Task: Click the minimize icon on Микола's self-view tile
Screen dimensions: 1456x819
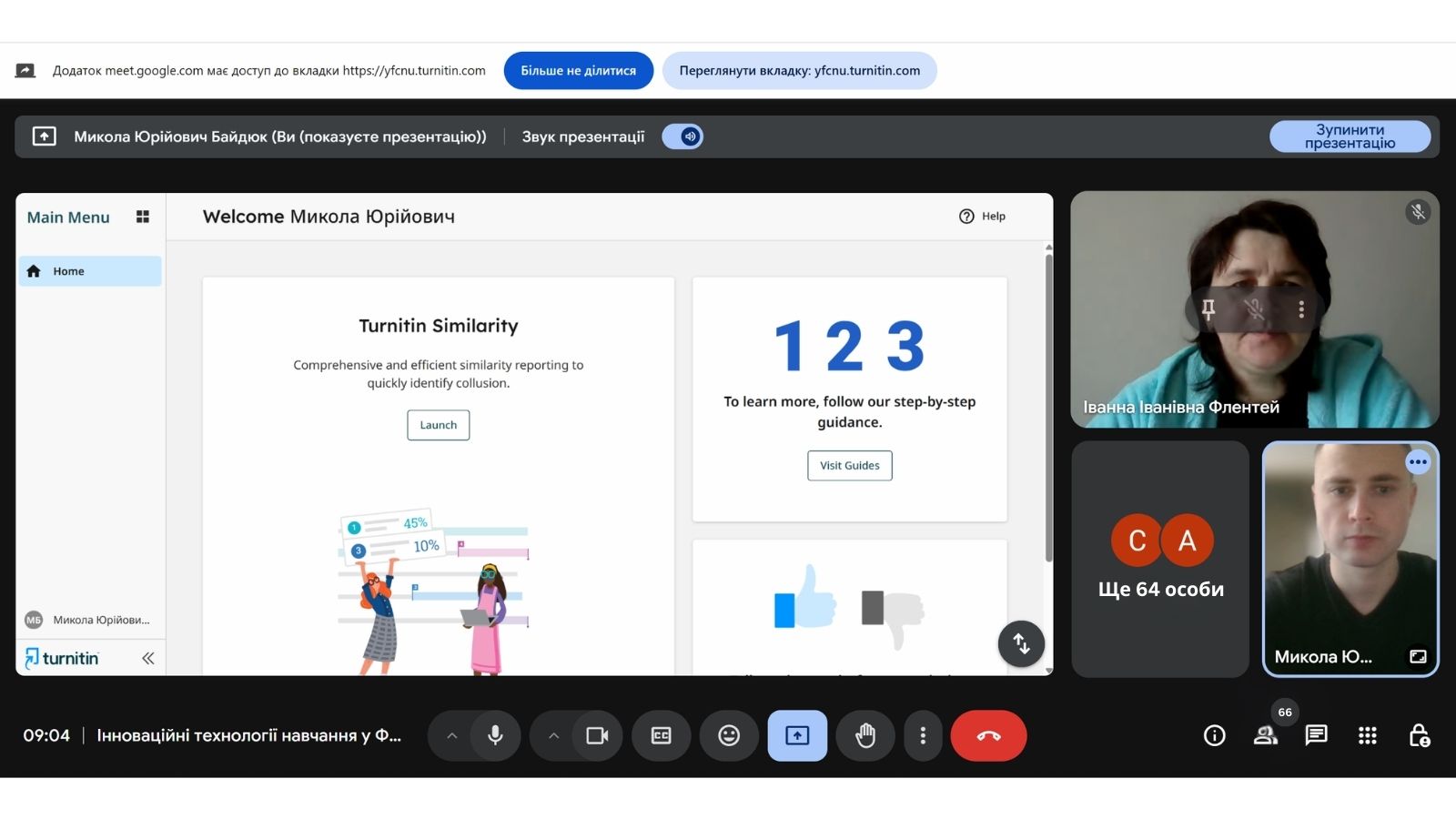Action: click(1418, 656)
